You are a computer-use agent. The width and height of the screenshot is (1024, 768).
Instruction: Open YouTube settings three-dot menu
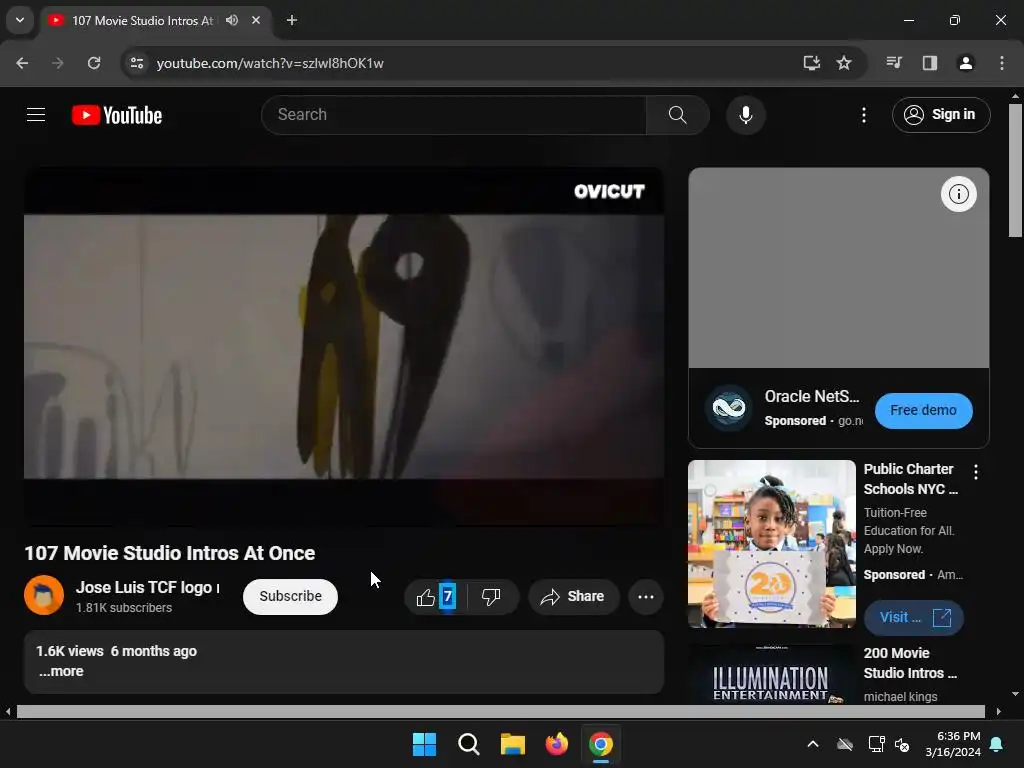point(863,115)
